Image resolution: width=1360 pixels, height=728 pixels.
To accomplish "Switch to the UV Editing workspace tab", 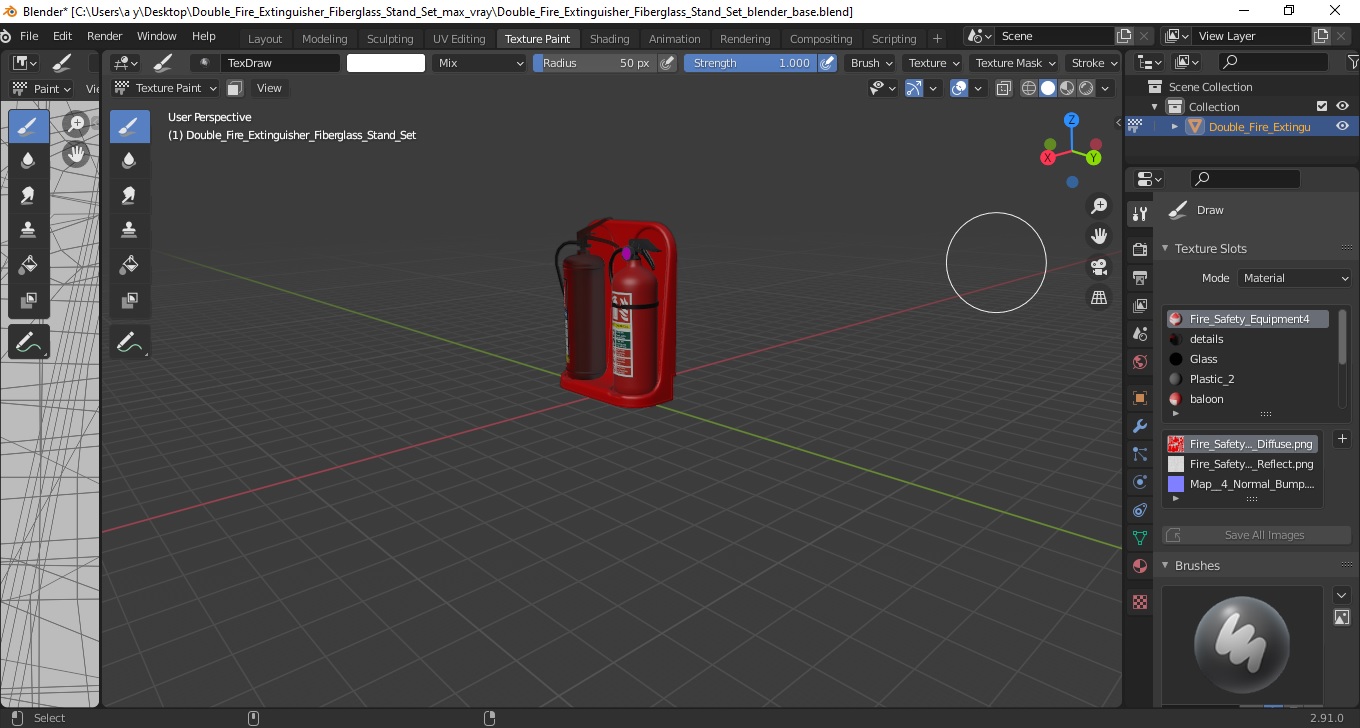I will (x=459, y=39).
